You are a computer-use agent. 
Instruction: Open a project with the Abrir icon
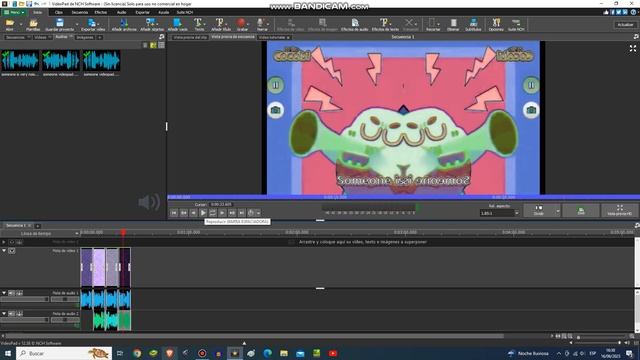pyautogui.click(x=9, y=24)
